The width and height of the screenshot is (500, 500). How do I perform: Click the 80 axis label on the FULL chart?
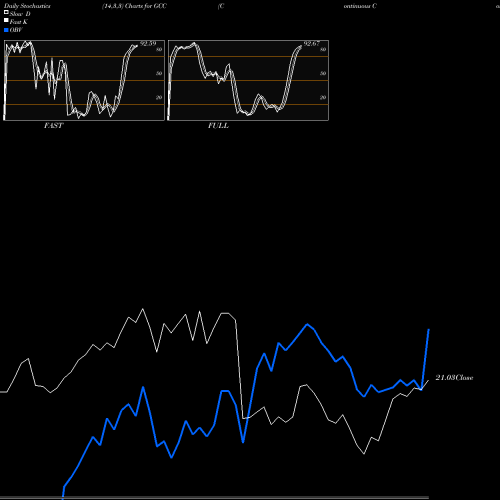click(323, 50)
